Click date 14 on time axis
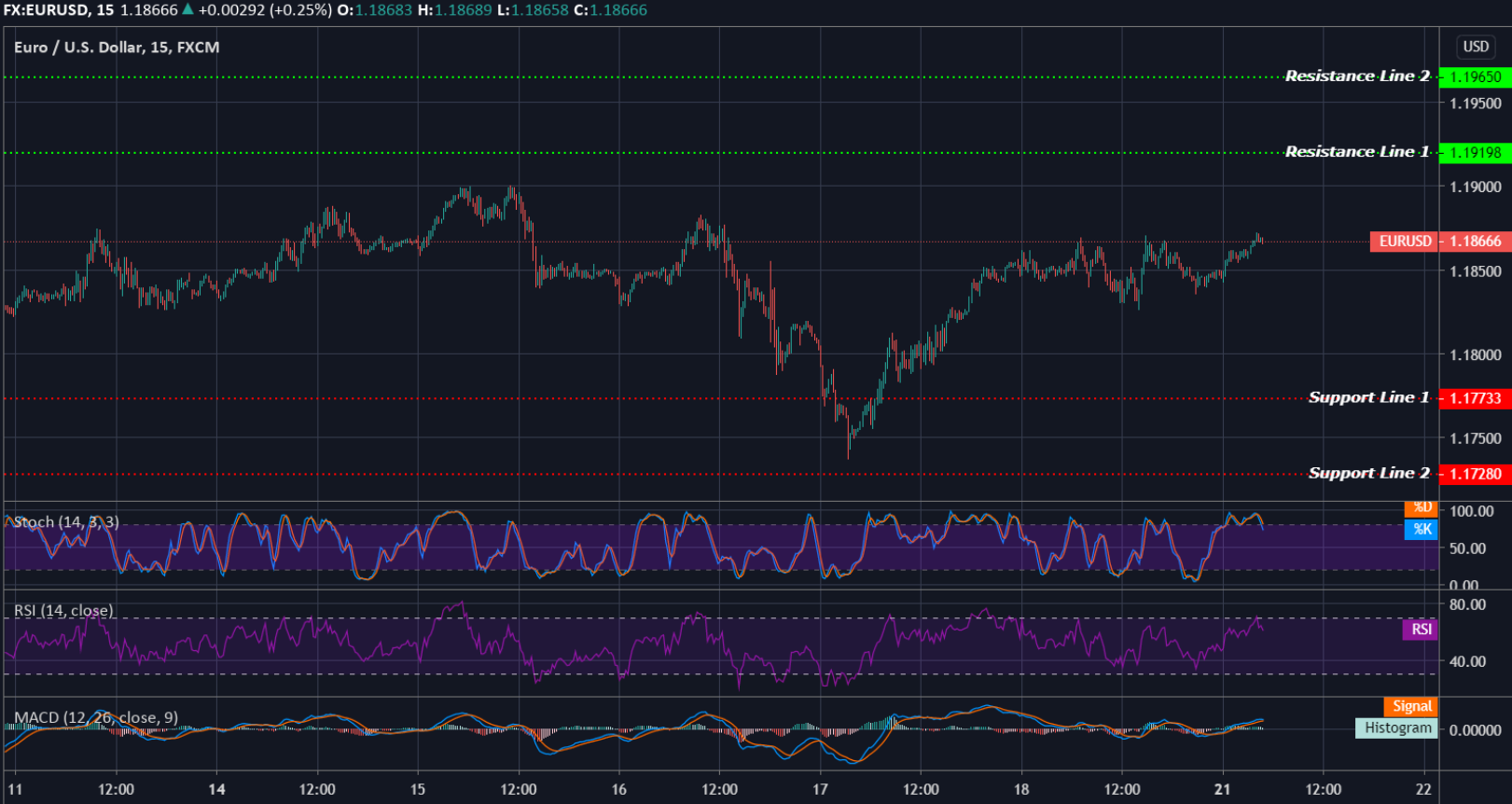 coord(216,790)
